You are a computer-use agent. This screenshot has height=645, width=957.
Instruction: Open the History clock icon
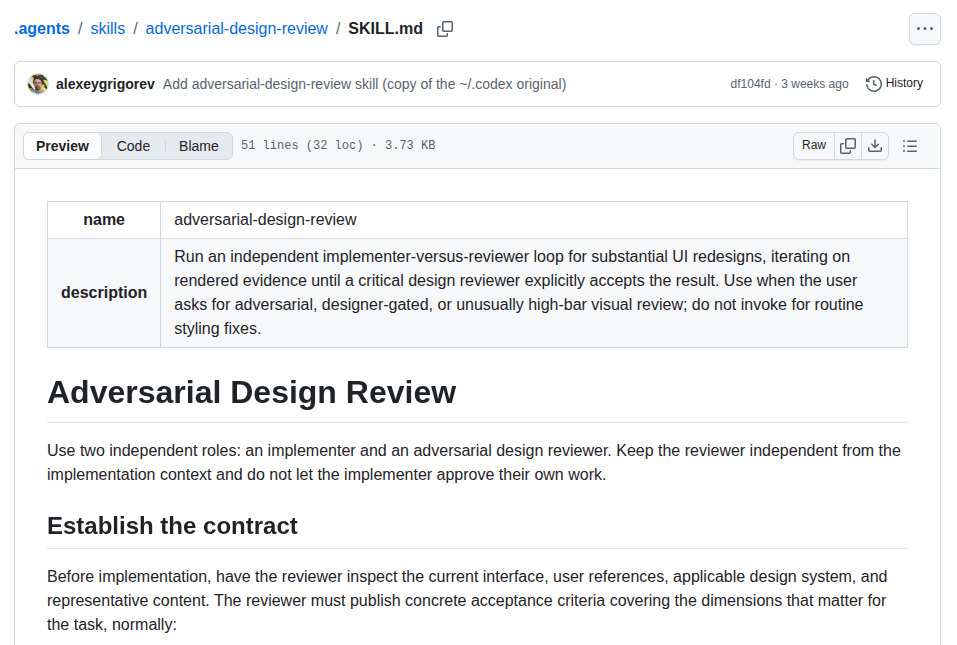873,84
